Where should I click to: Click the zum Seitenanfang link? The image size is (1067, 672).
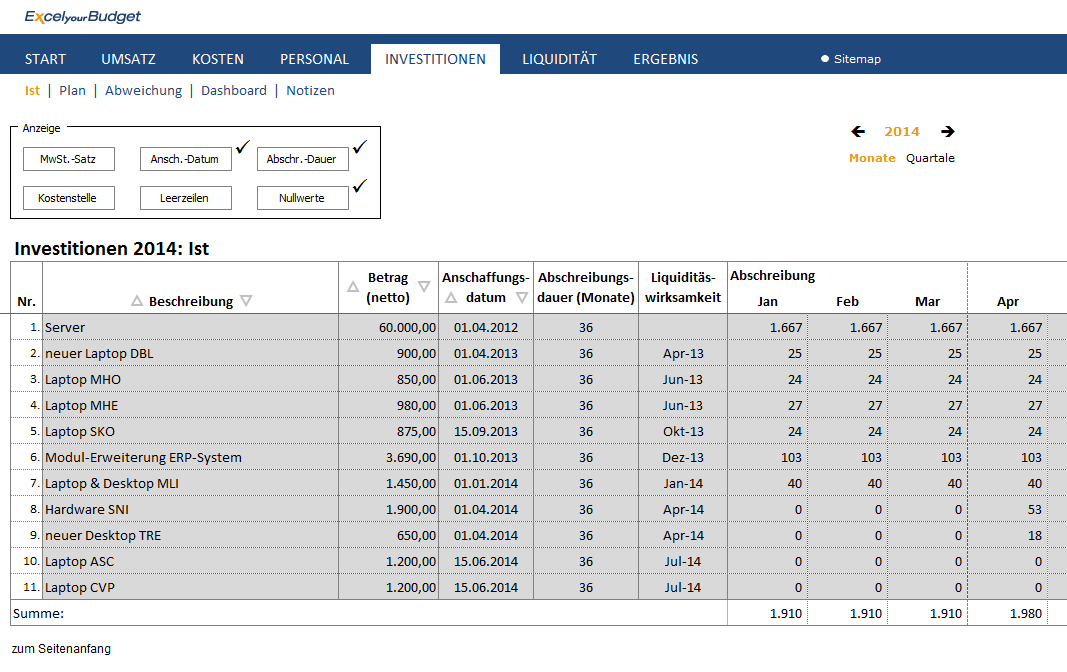coord(61,648)
